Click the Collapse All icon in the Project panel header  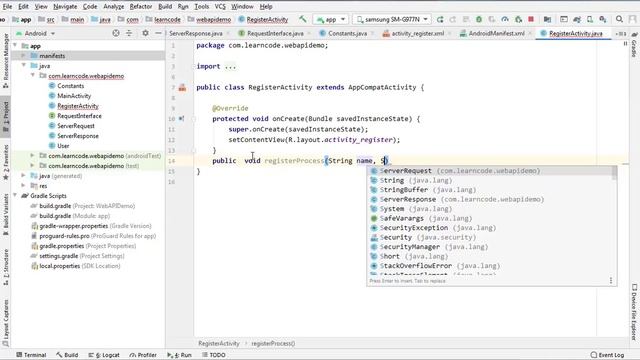coord(129,33)
